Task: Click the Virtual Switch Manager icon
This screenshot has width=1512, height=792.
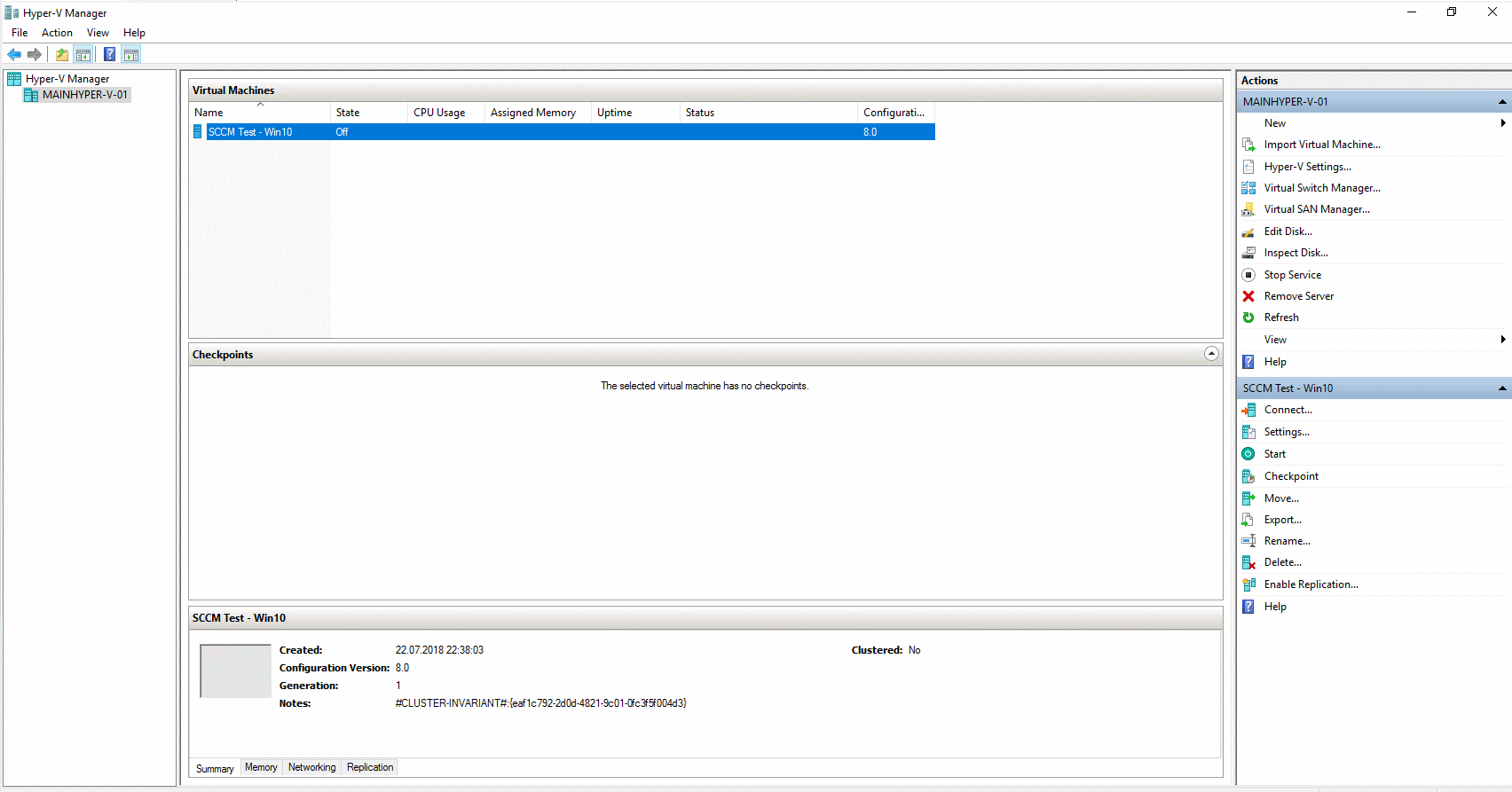Action: click(1248, 188)
